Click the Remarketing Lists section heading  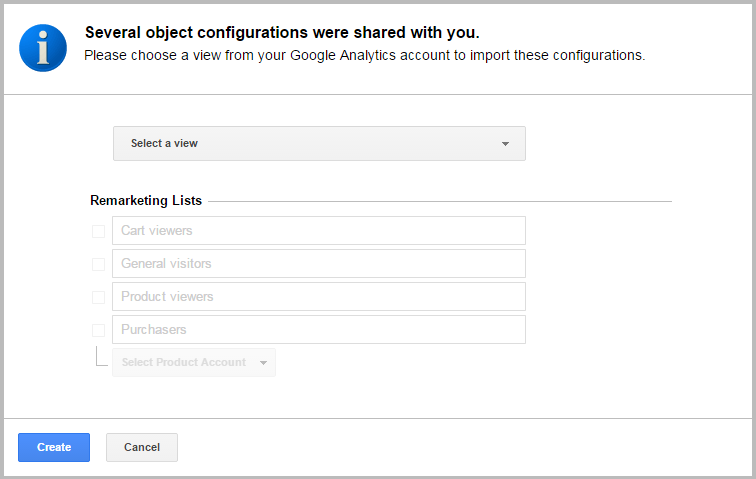coord(146,201)
